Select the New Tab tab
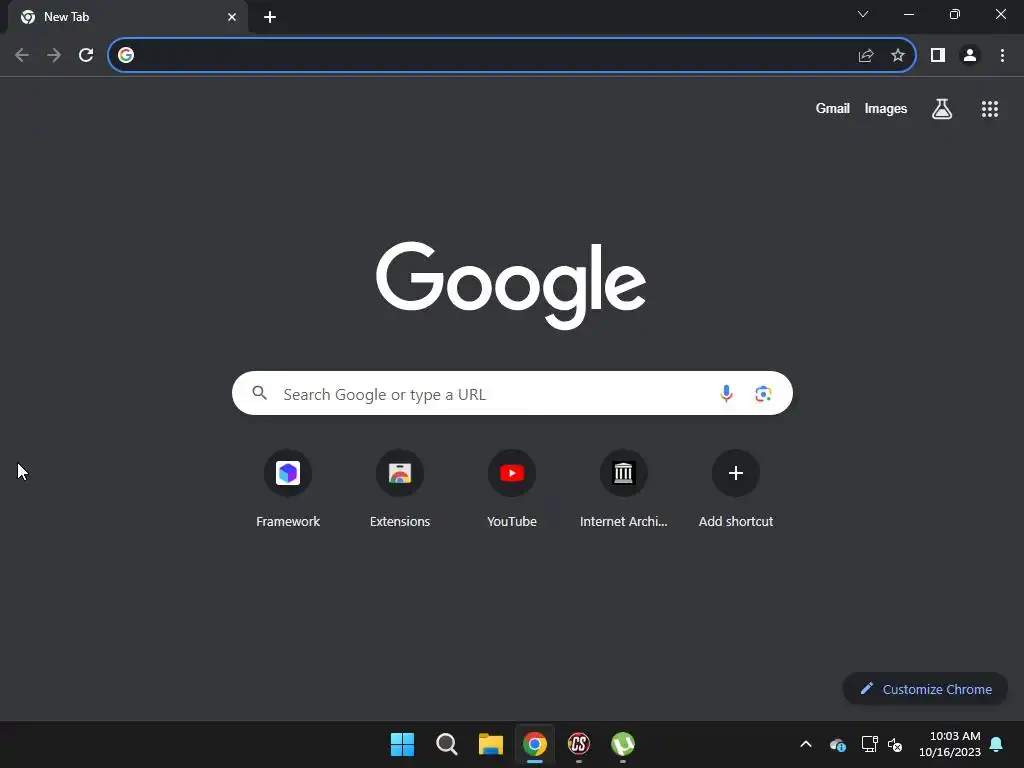 click(127, 17)
